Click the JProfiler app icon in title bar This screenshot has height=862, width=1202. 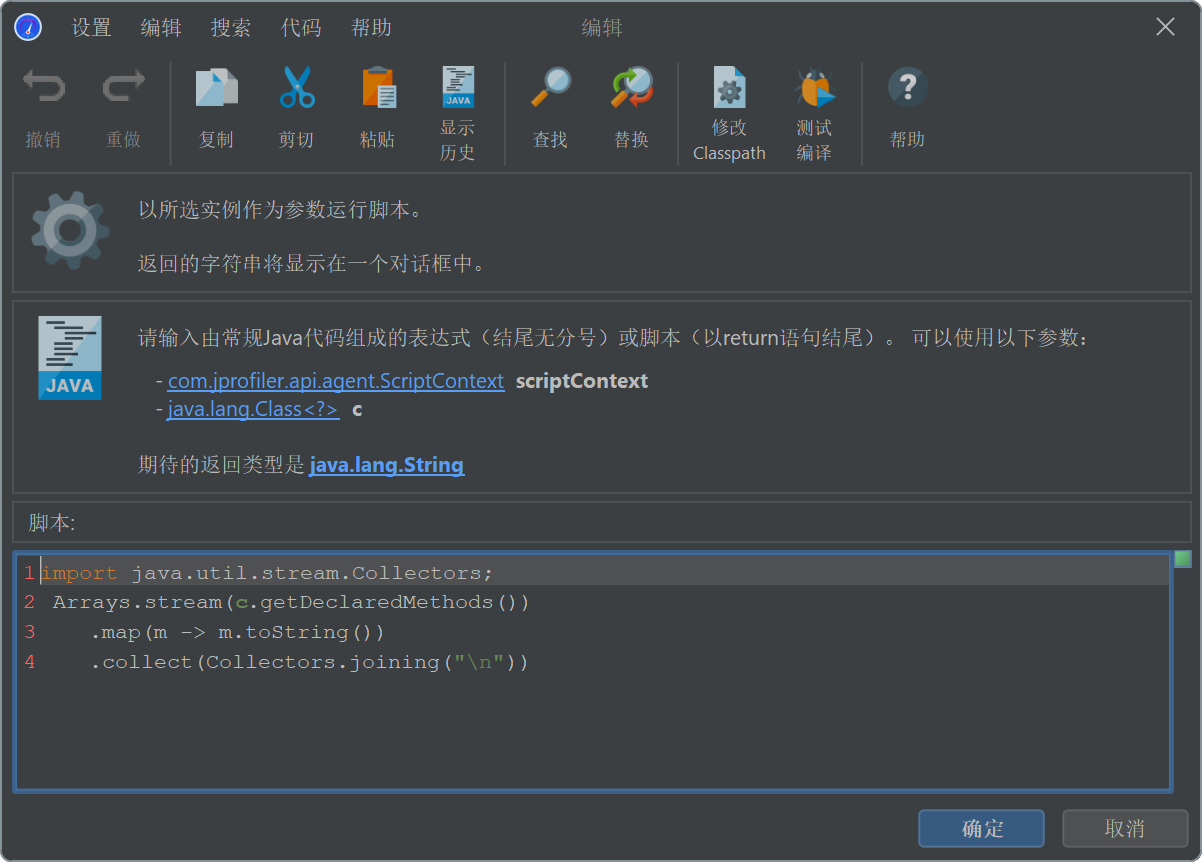(x=28, y=27)
